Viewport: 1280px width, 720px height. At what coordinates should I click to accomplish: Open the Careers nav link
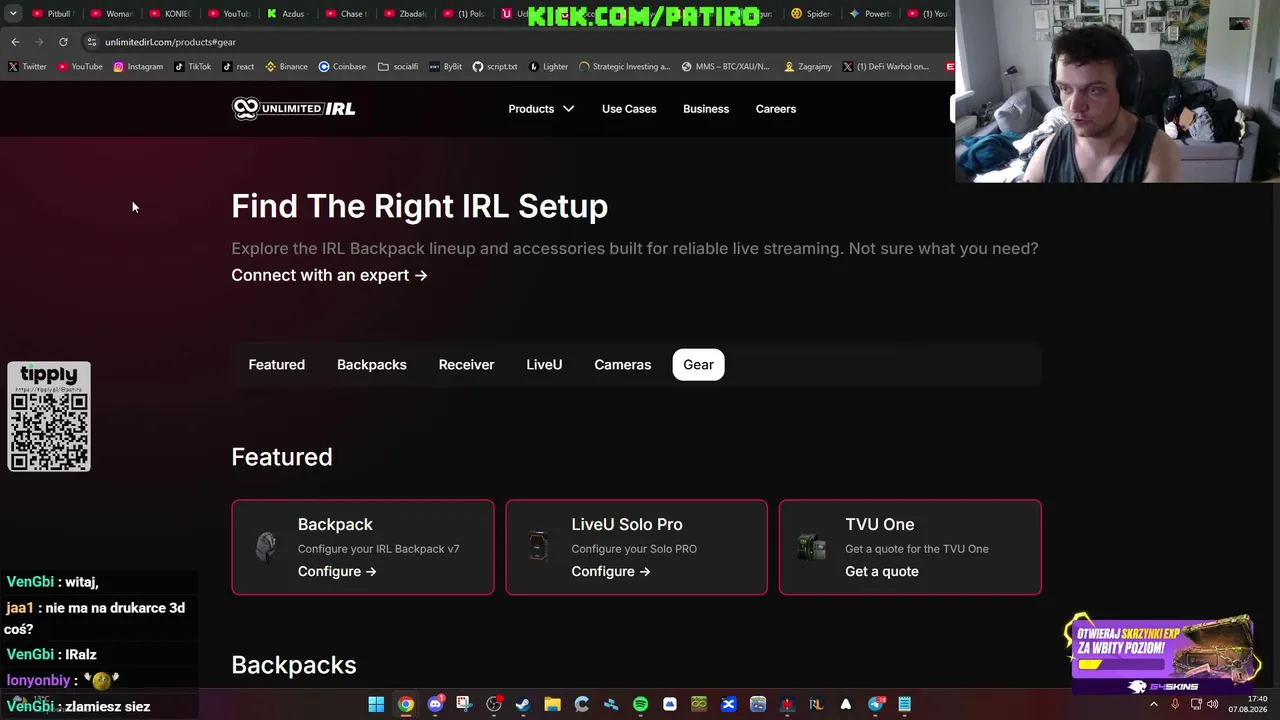click(x=776, y=109)
